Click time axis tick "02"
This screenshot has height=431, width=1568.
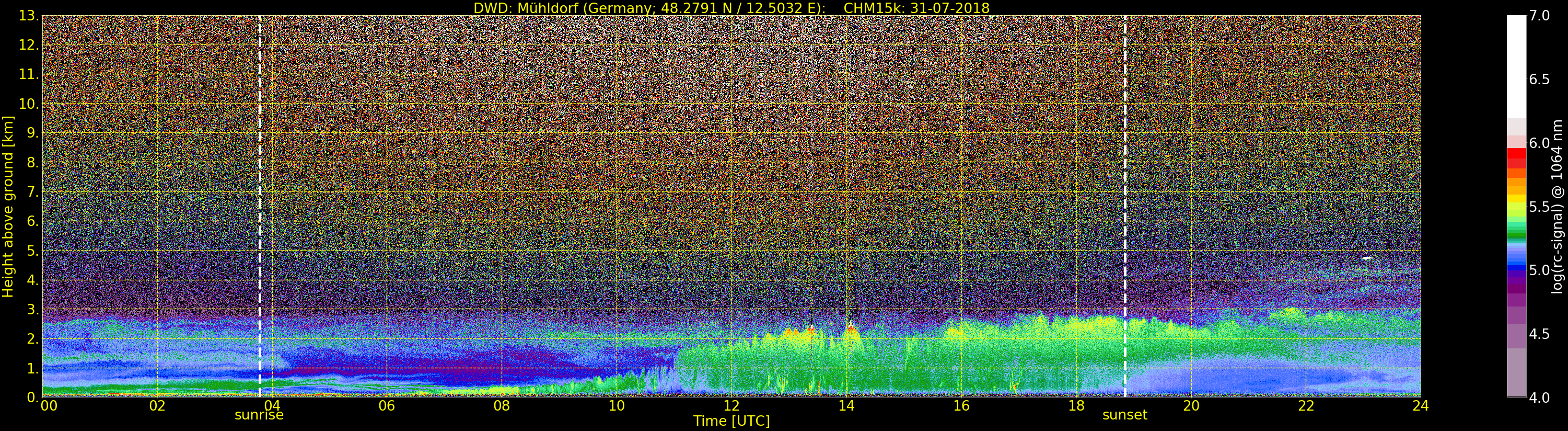click(x=157, y=406)
